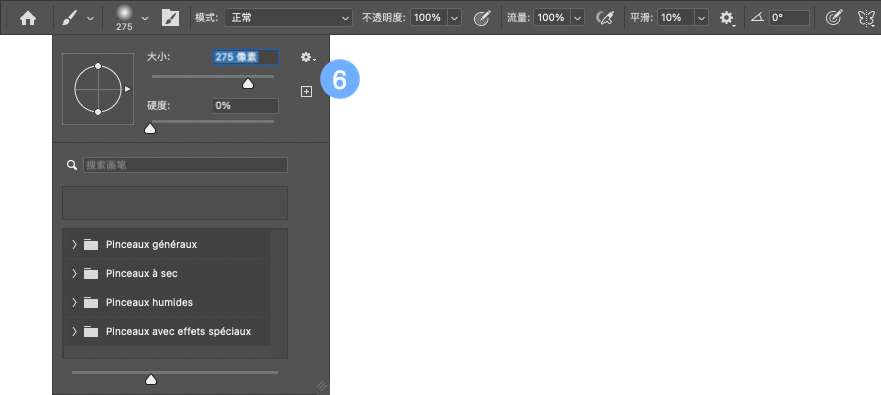Click the panel resize grip icon

[321, 386]
